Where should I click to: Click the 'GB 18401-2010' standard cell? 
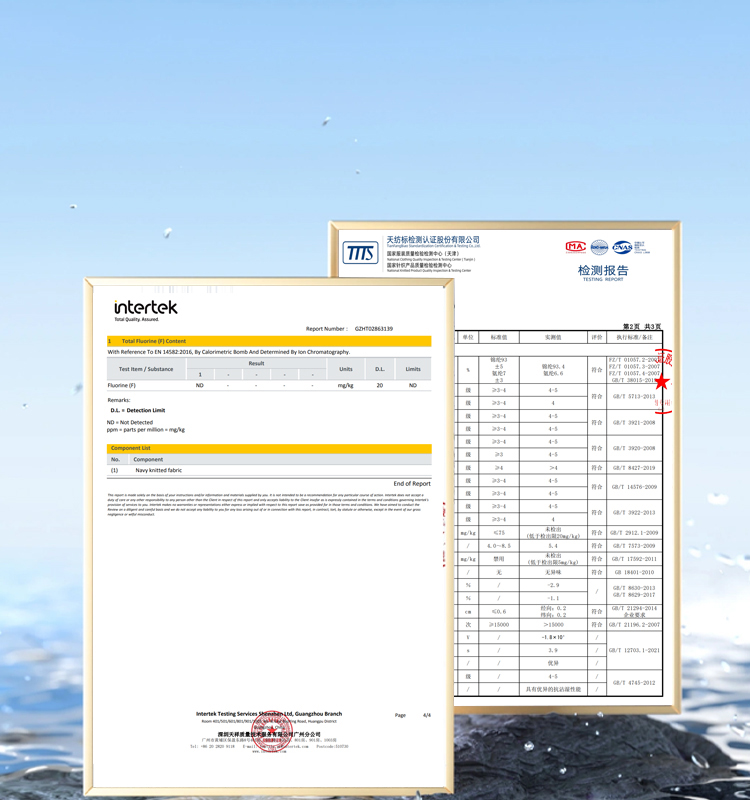(x=634, y=572)
